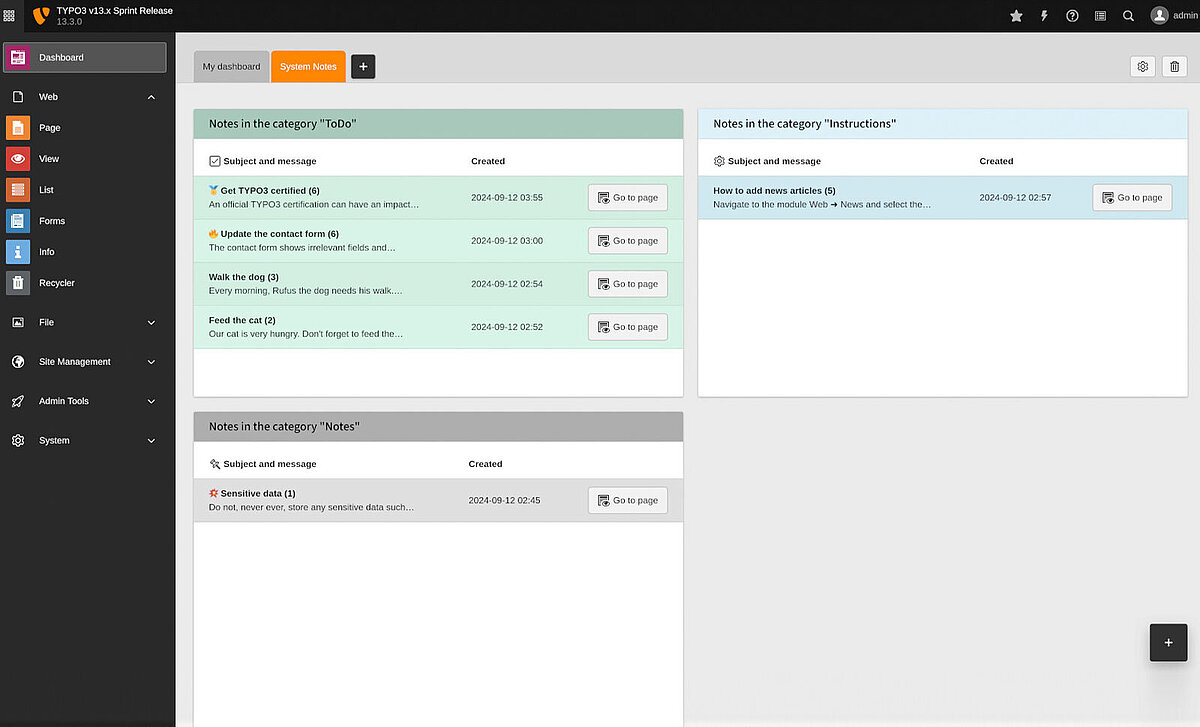This screenshot has width=1200, height=727.
Task: Open the help menu icon
Action: (x=1072, y=15)
